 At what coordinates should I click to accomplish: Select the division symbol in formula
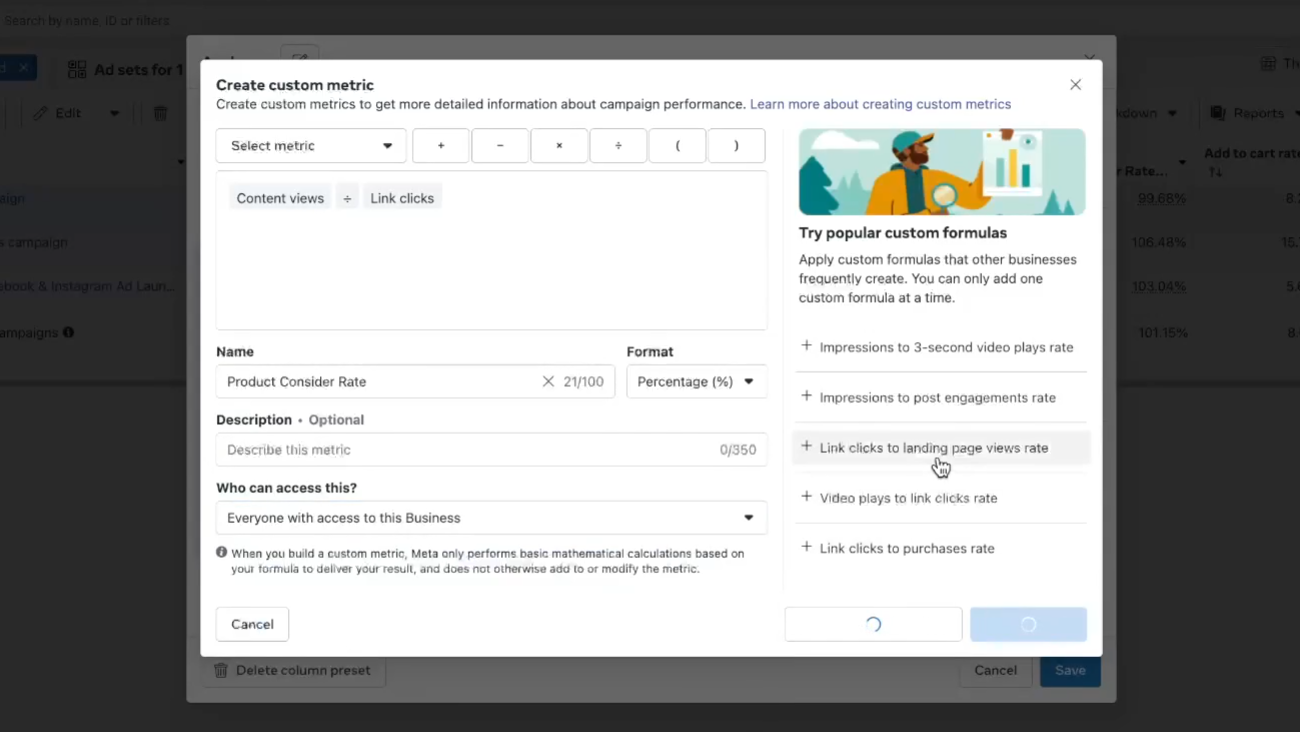347,198
